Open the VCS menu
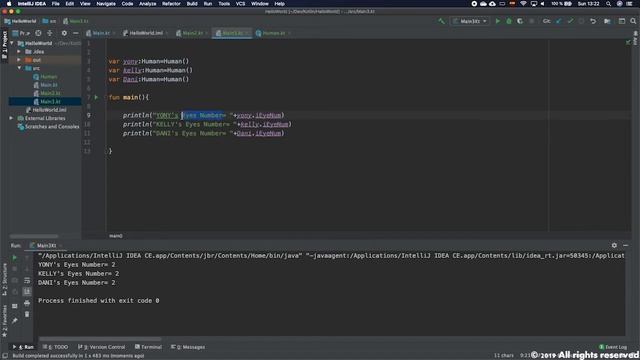640x360 pixels. click(240, 4)
